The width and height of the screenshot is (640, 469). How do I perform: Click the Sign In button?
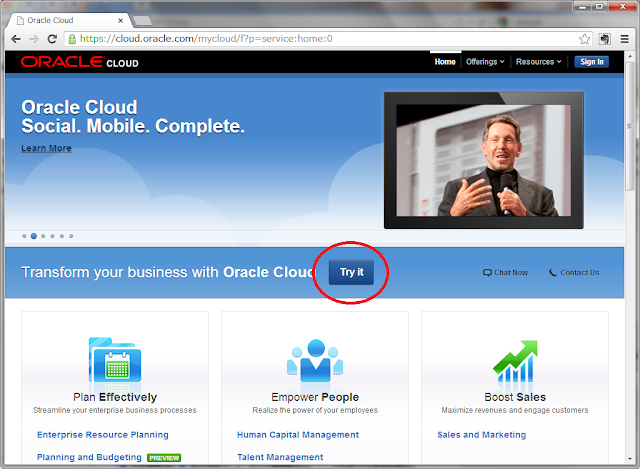[591, 62]
